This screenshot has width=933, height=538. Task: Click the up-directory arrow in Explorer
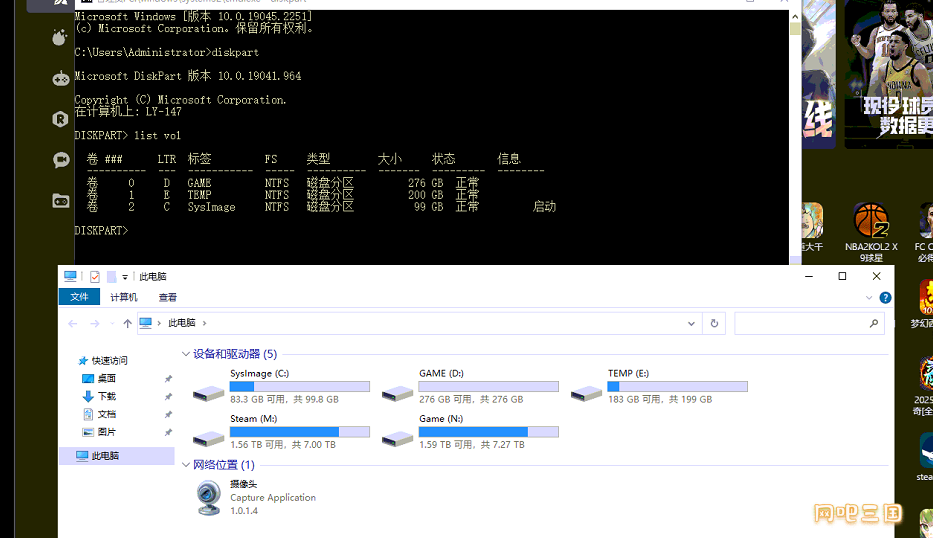127,323
